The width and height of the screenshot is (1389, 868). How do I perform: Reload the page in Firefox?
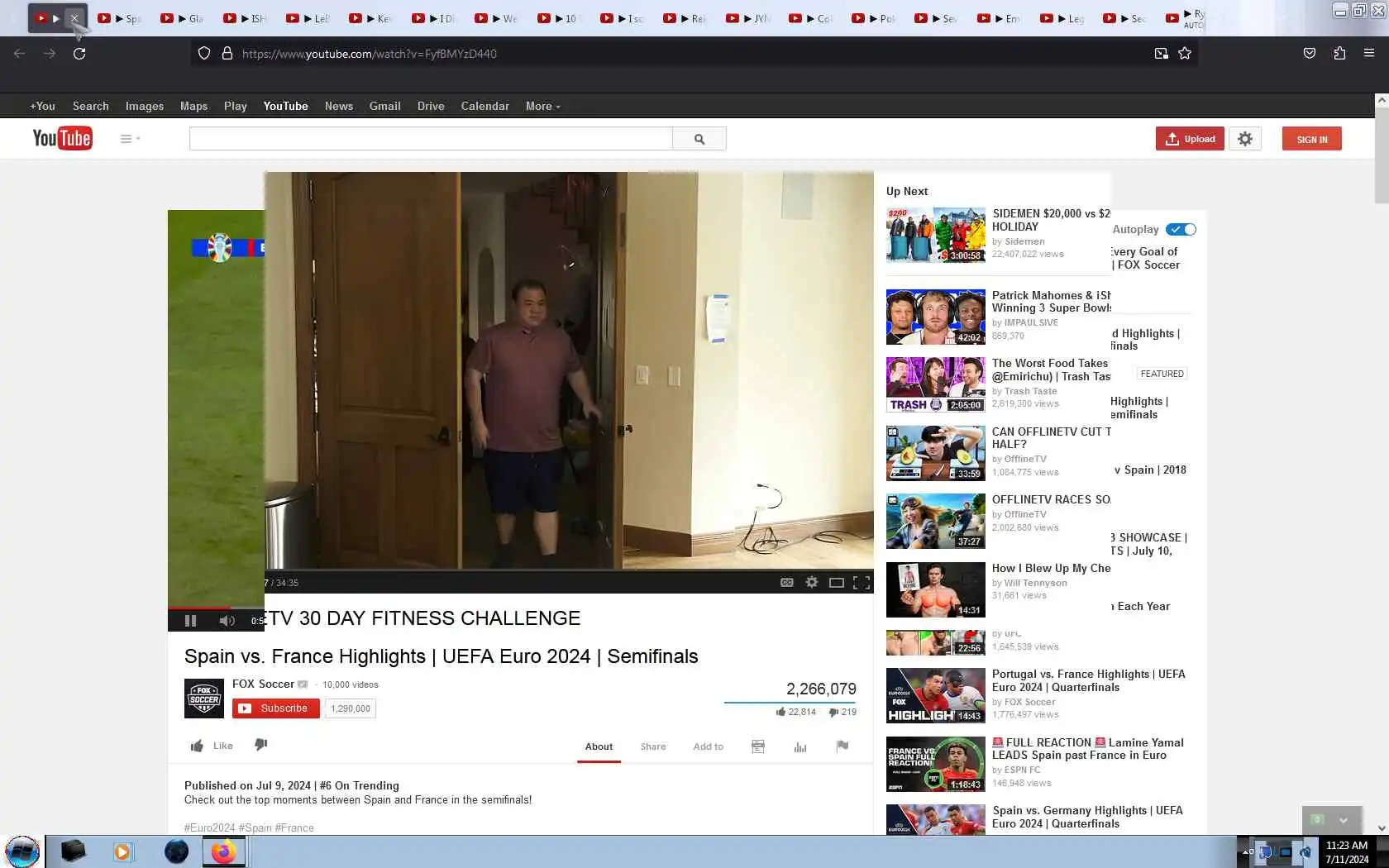pos(79,54)
